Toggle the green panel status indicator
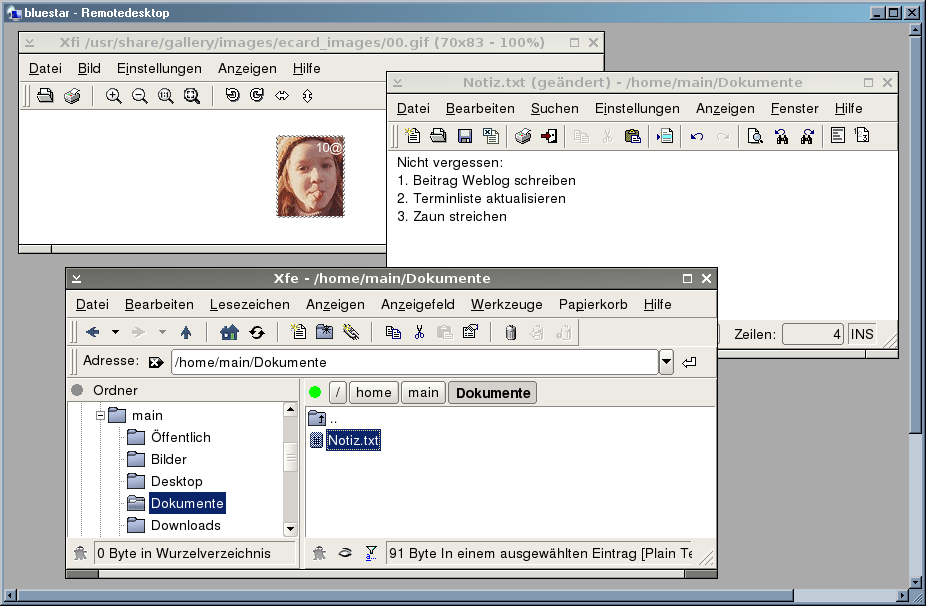This screenshot has width=926, height=606. [x=315, y=393]
